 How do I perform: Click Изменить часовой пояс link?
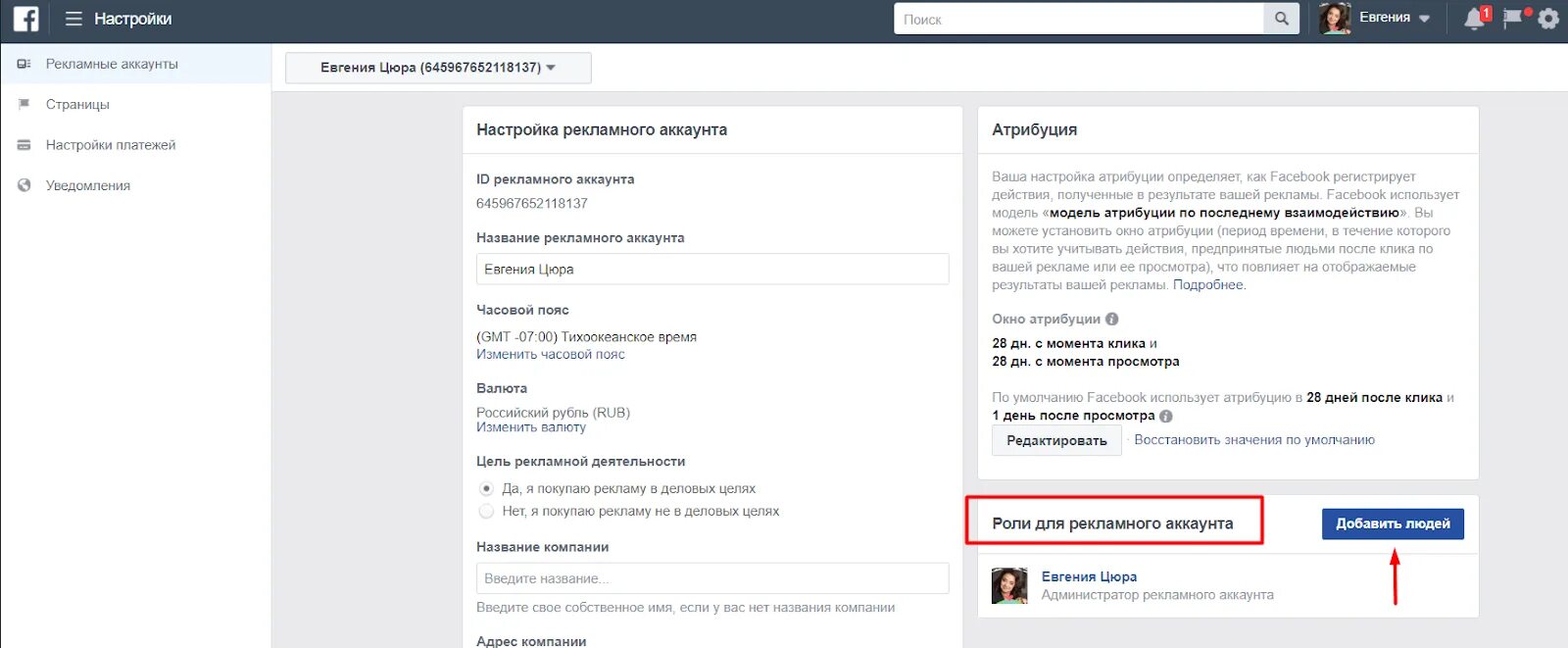click(551, 354)
